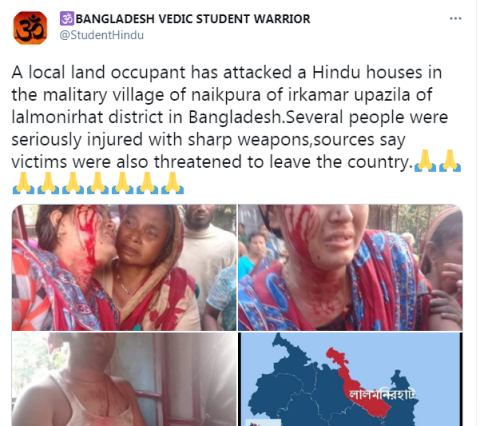
Task: Click the @StudentHindu handle
Action: (102, 35)
